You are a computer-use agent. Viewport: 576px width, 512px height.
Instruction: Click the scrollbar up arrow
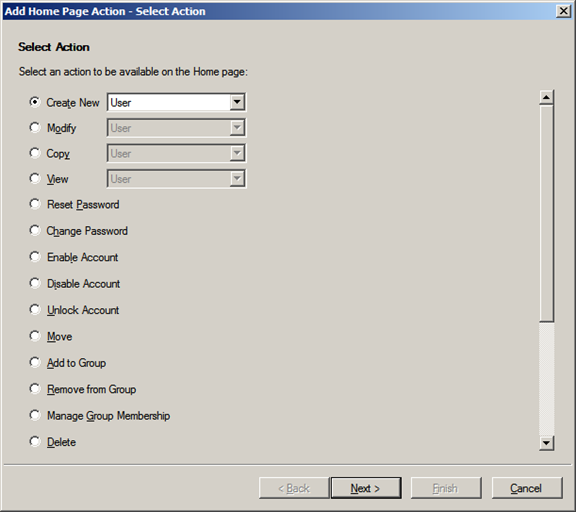[547, 97]
